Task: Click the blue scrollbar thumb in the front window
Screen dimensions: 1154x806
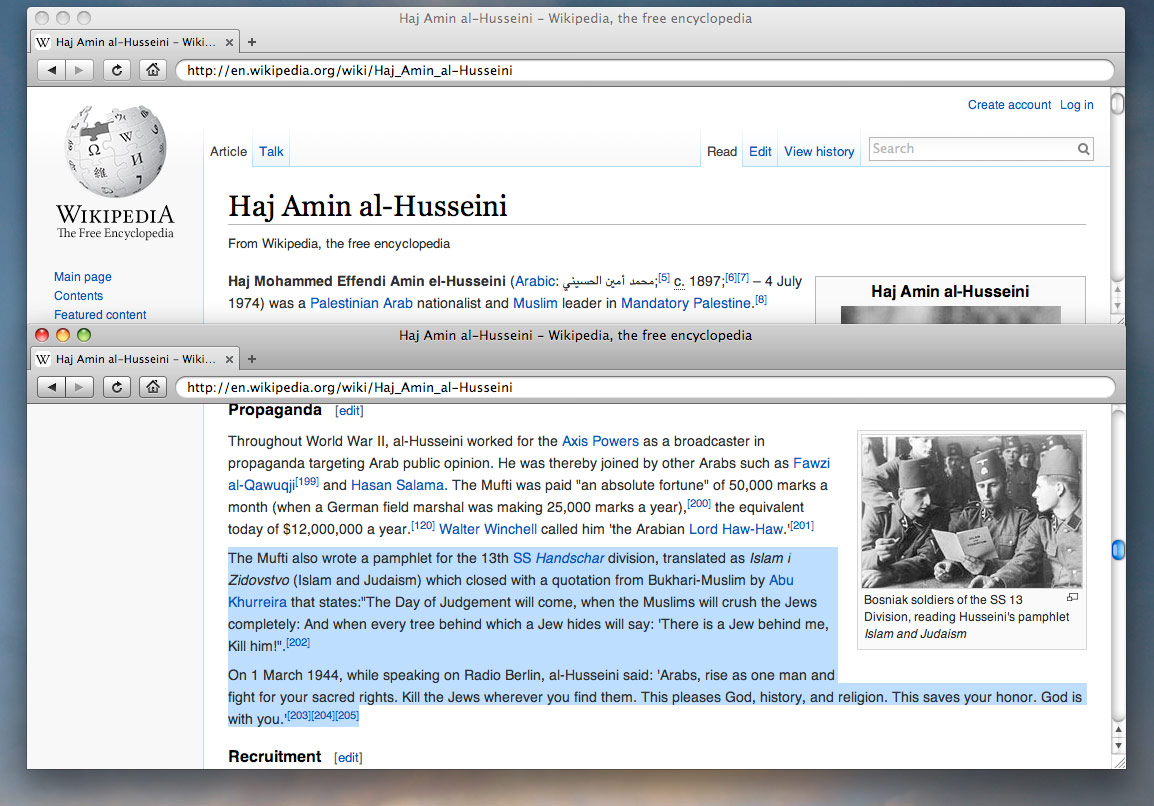Action: click(x=1118, y=549)
